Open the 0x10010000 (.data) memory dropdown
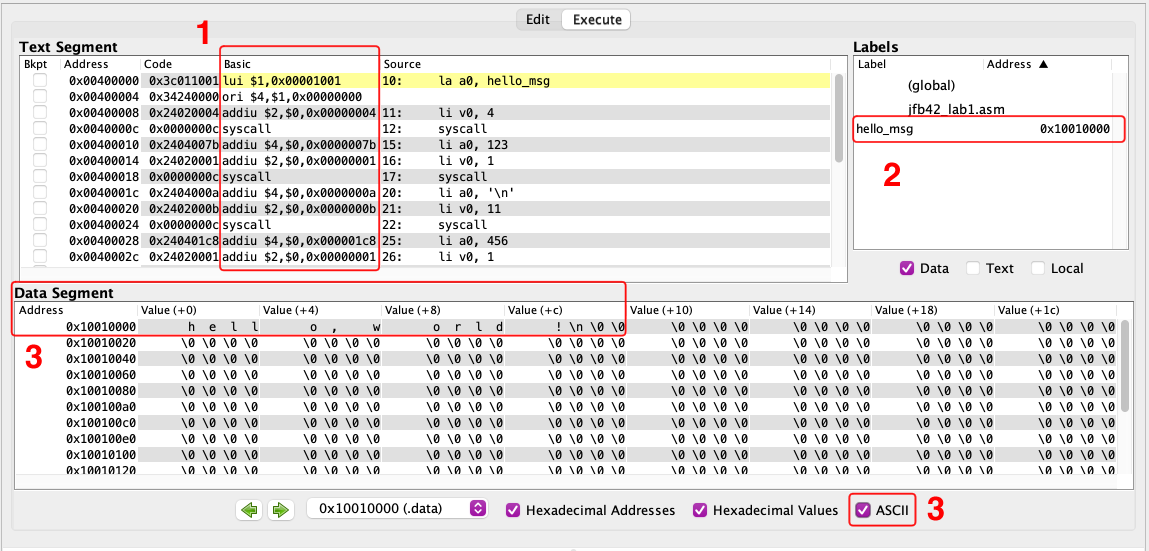 (x=397, y=509)
